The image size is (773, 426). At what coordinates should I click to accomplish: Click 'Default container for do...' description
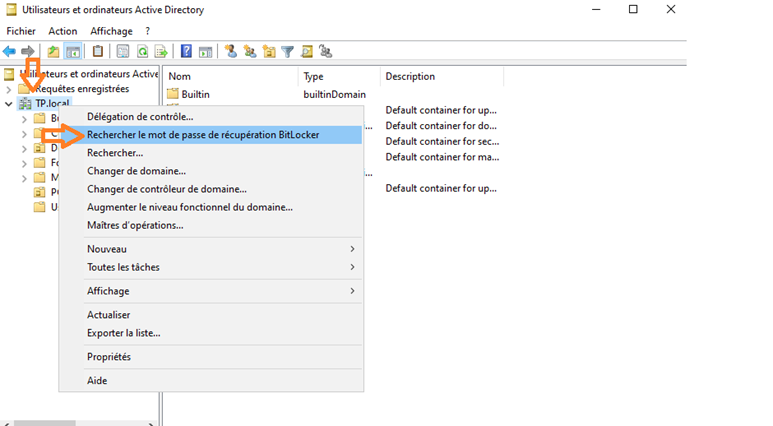pyautogui.click(x=441, y=126)
